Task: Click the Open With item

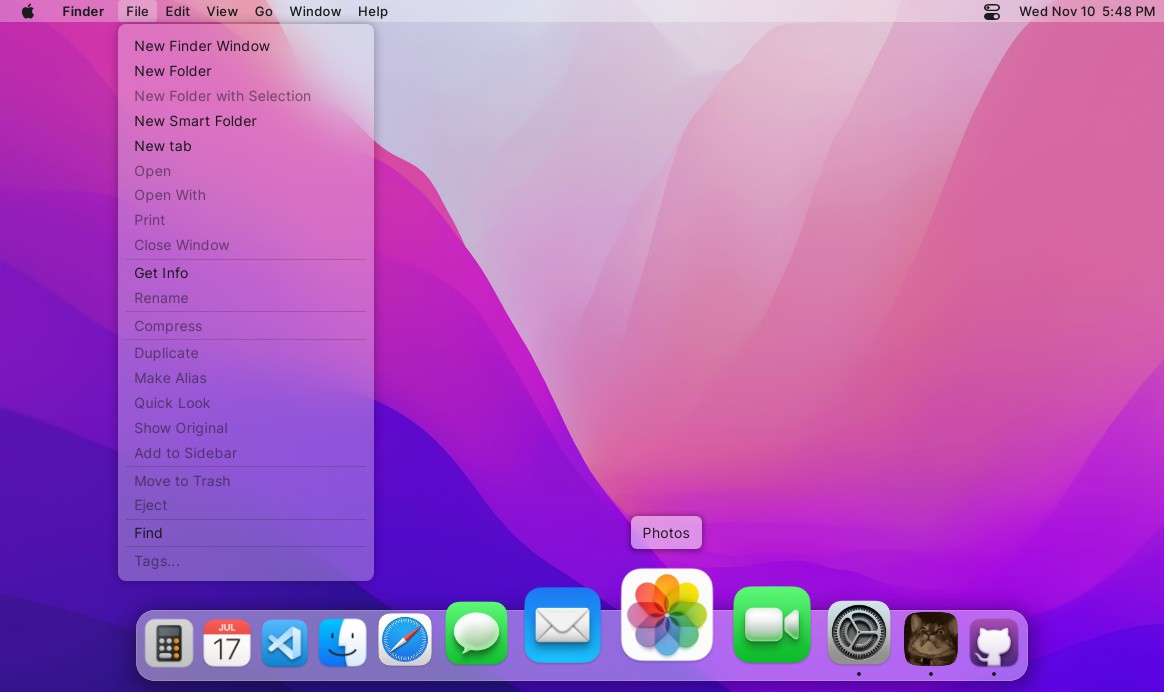Action: pyautogui.click(x=246, y=195)
